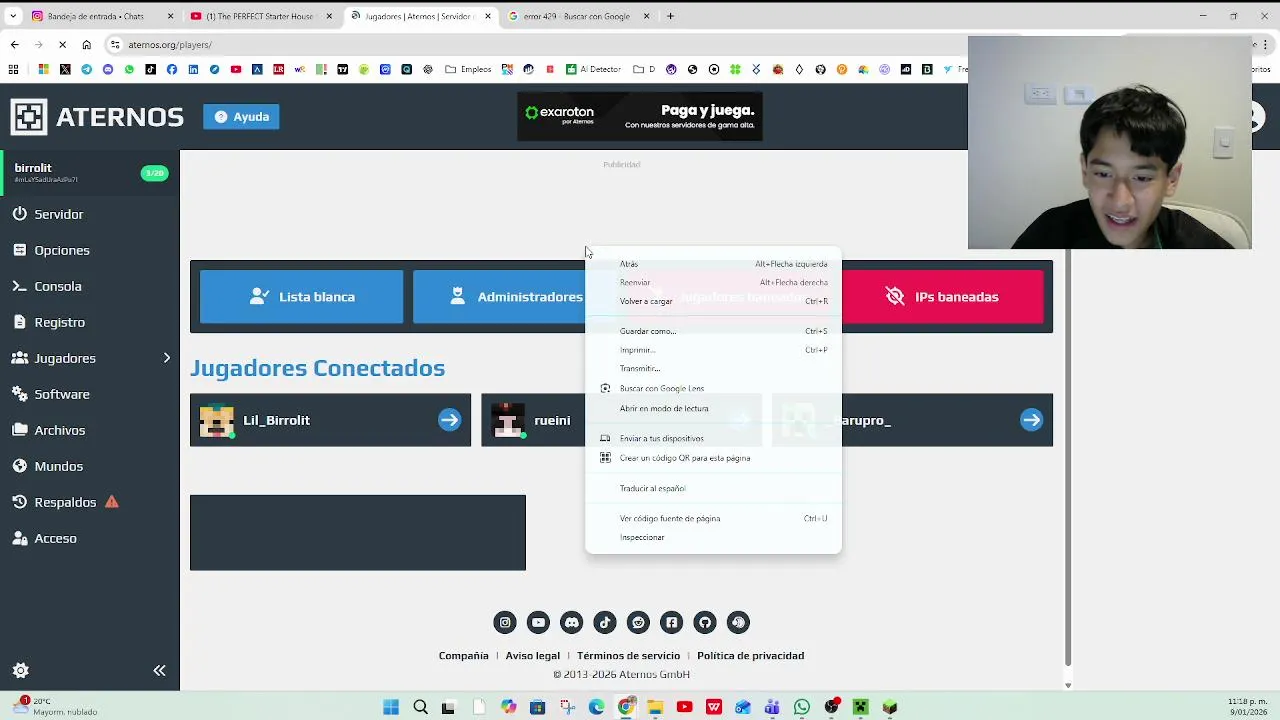Open Aternos Facebook footer icon
1280x720 pixels.
671,623
